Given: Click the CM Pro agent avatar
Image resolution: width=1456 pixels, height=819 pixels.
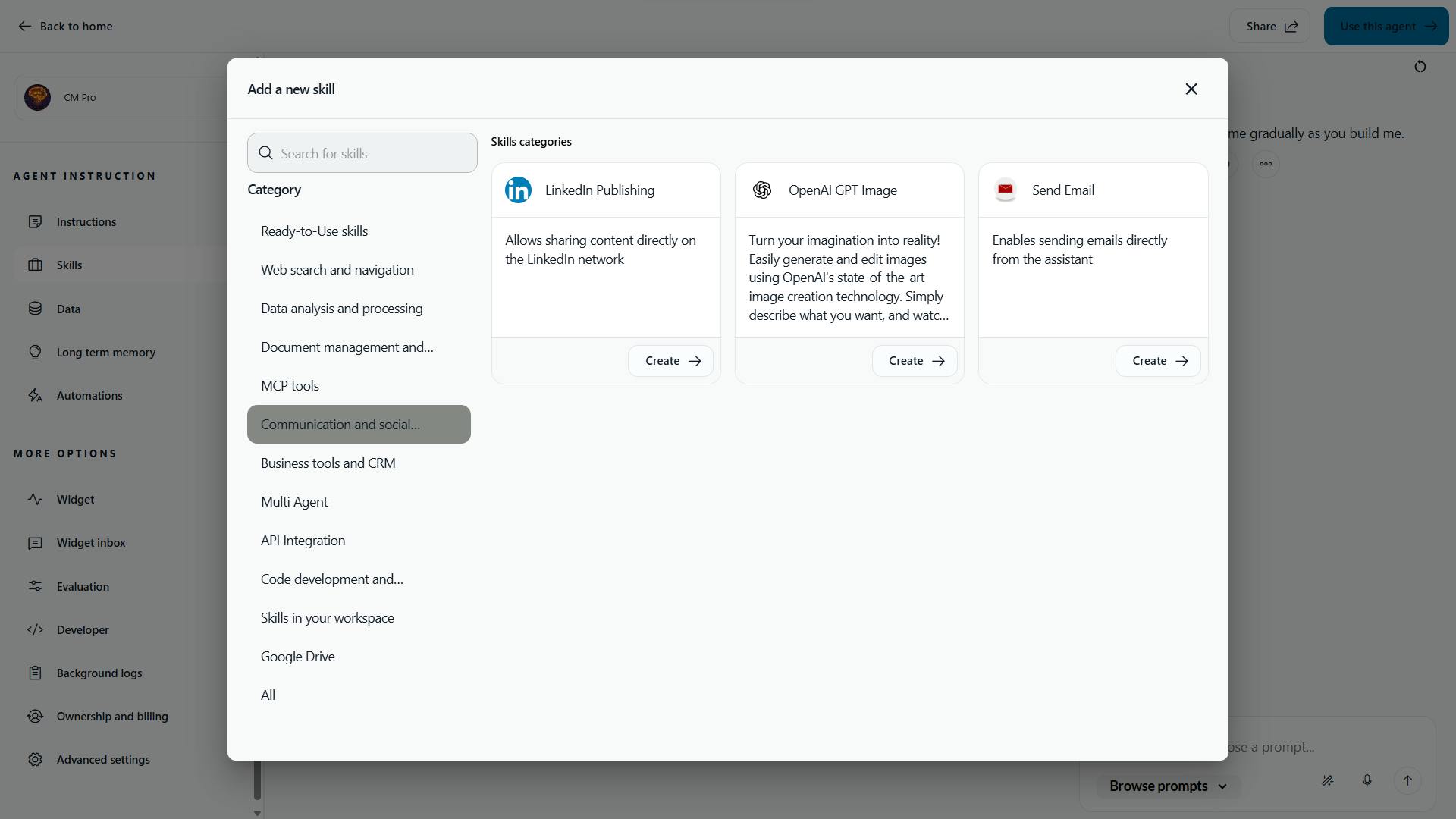Looking at the screenshot, I should pos(37,97).
